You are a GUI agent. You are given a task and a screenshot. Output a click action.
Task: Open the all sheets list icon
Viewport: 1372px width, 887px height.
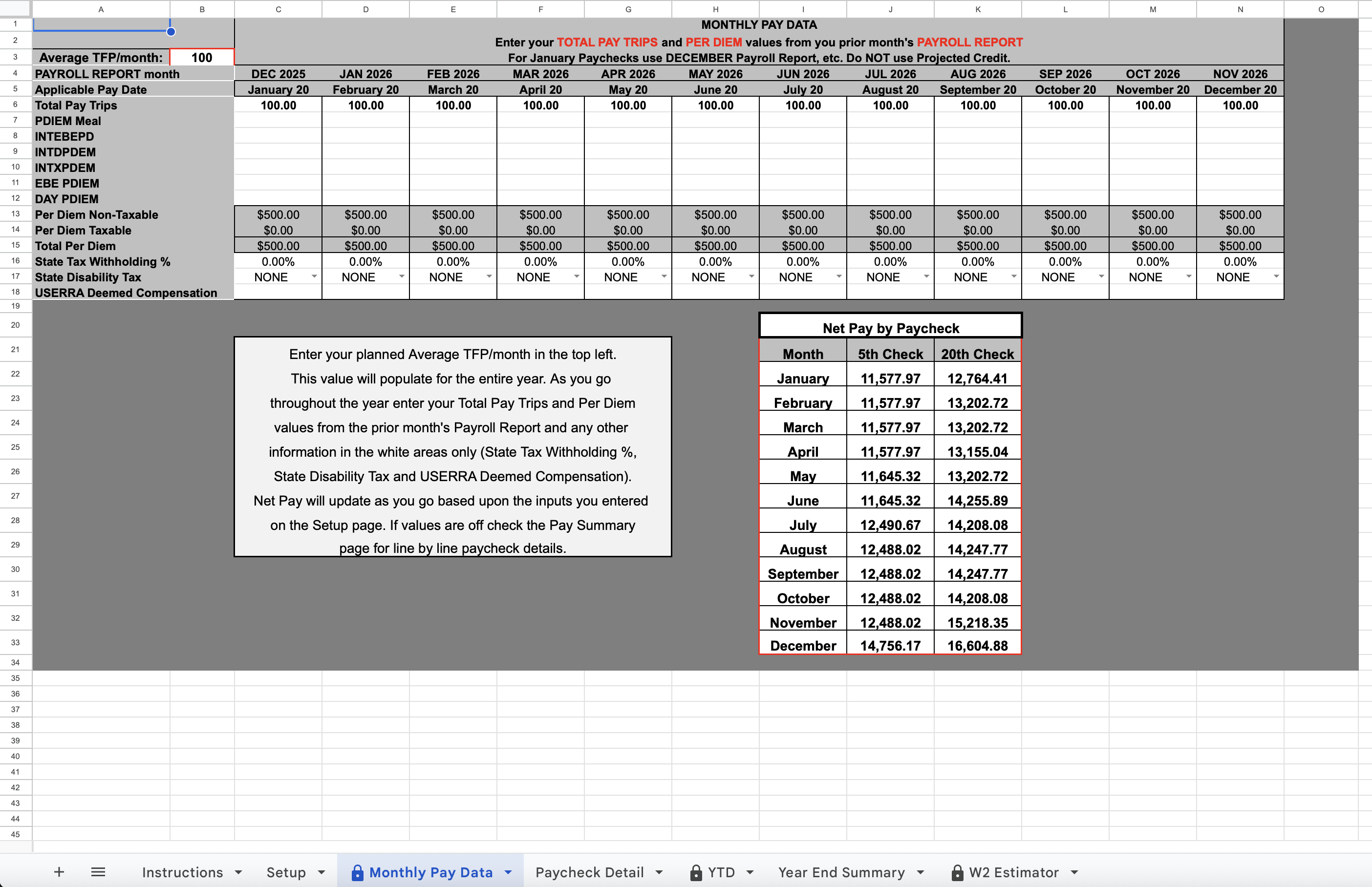98,872
